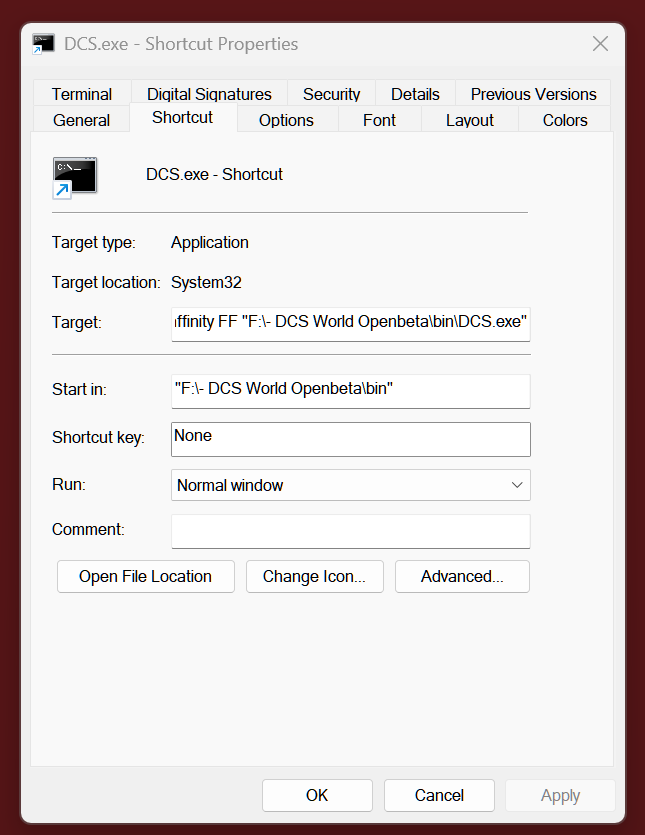This screenshot has height=835, width=645.
Task: Click the "Run:" label
Action: click(x=69, y=484)
